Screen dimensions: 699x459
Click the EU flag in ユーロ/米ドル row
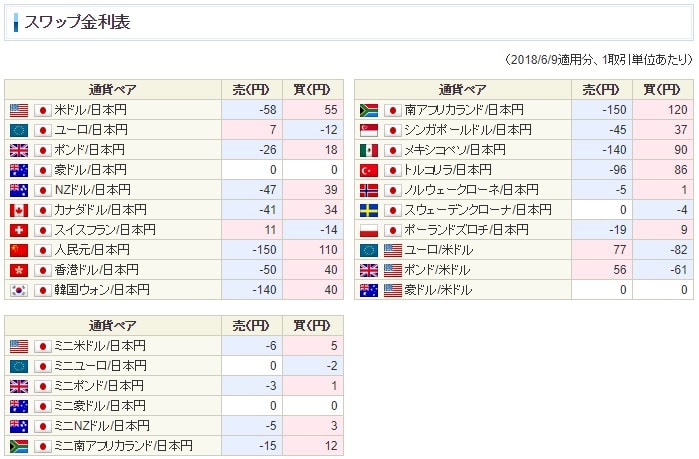pyautogui.click(x=369, y=250)
